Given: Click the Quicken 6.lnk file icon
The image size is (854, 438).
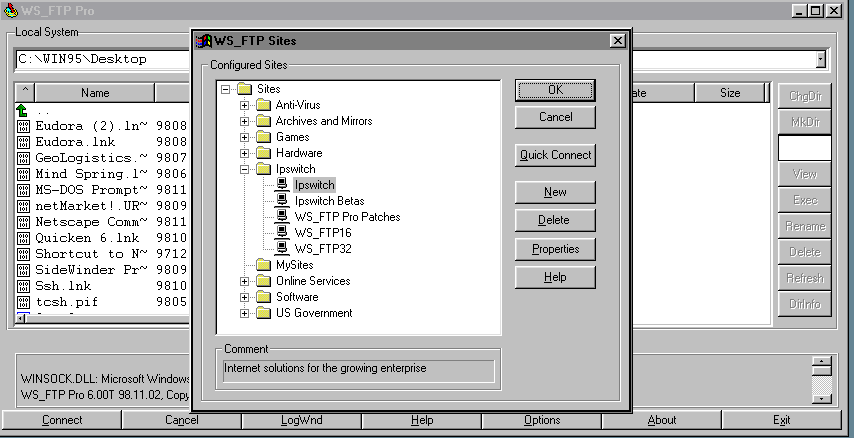Looking at the screenshot, I should point(23,238).
